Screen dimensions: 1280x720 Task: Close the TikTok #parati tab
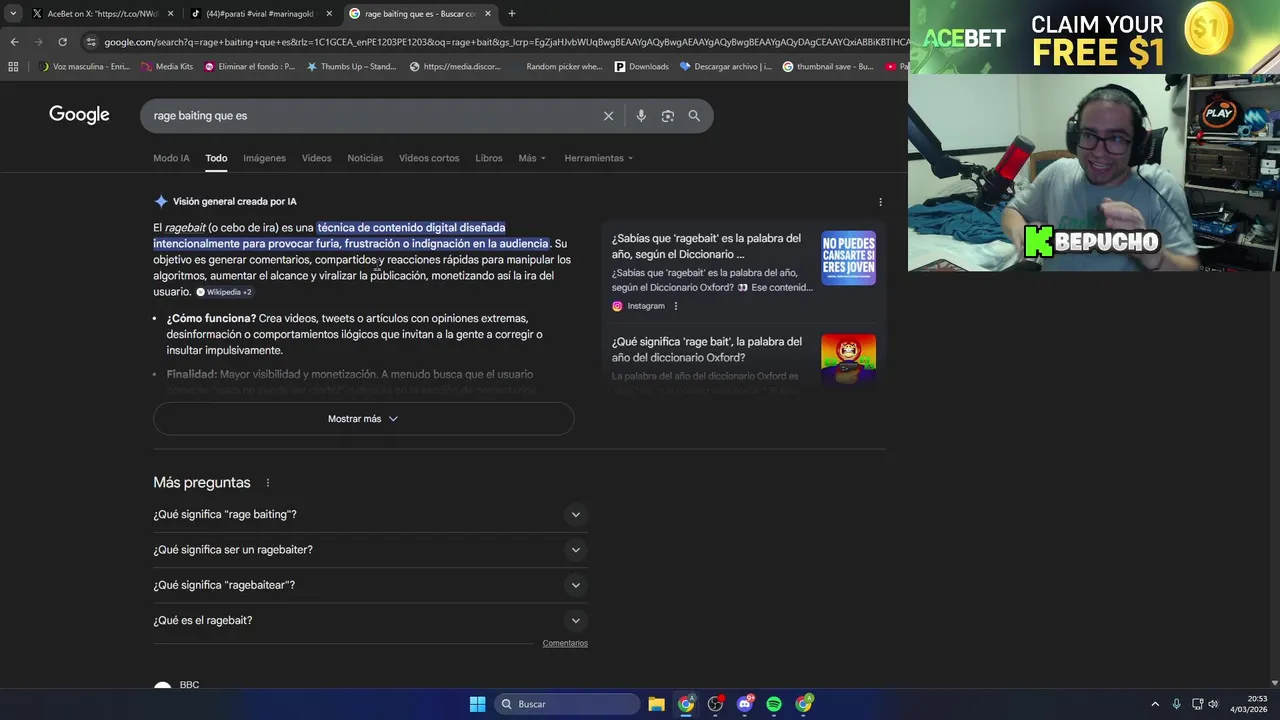329,14
